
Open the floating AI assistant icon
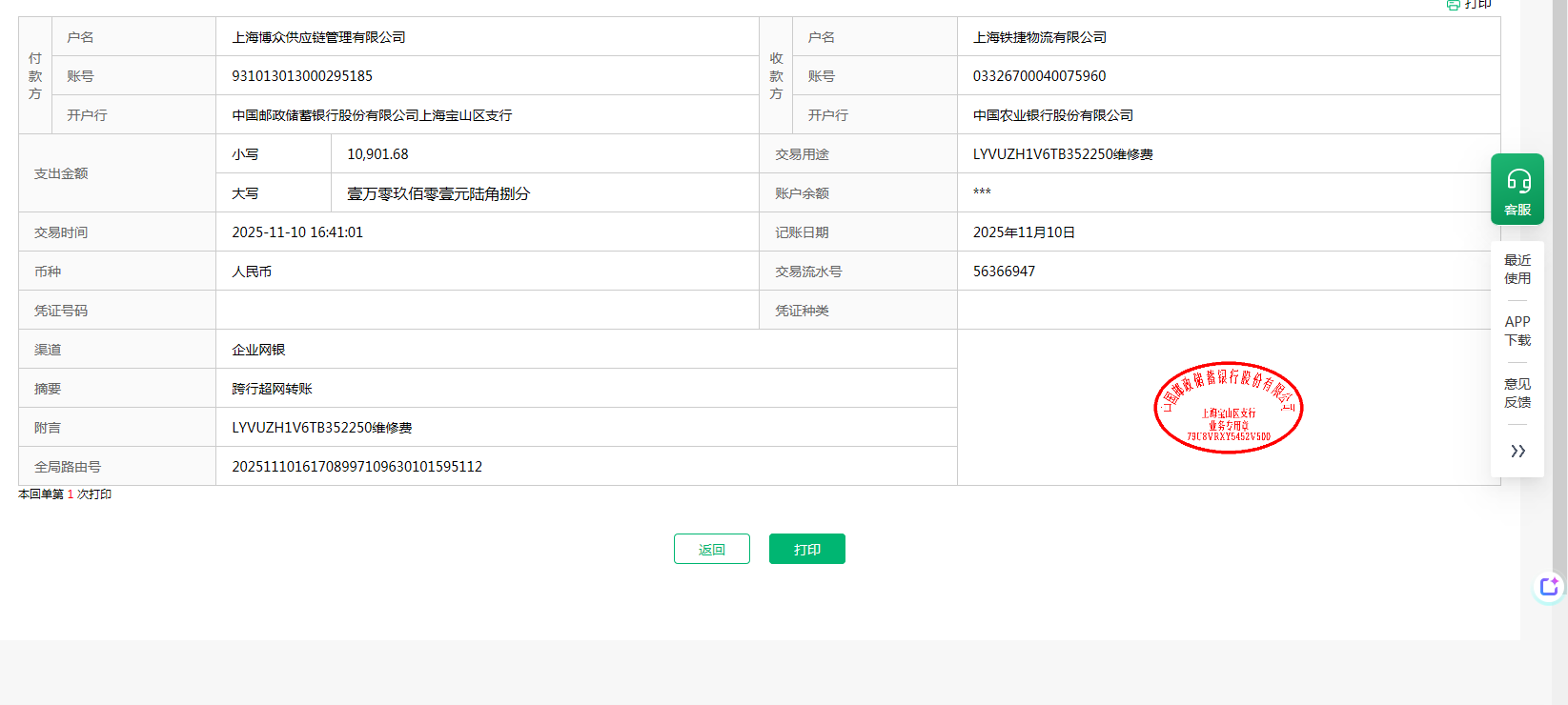coord(1549,587)
